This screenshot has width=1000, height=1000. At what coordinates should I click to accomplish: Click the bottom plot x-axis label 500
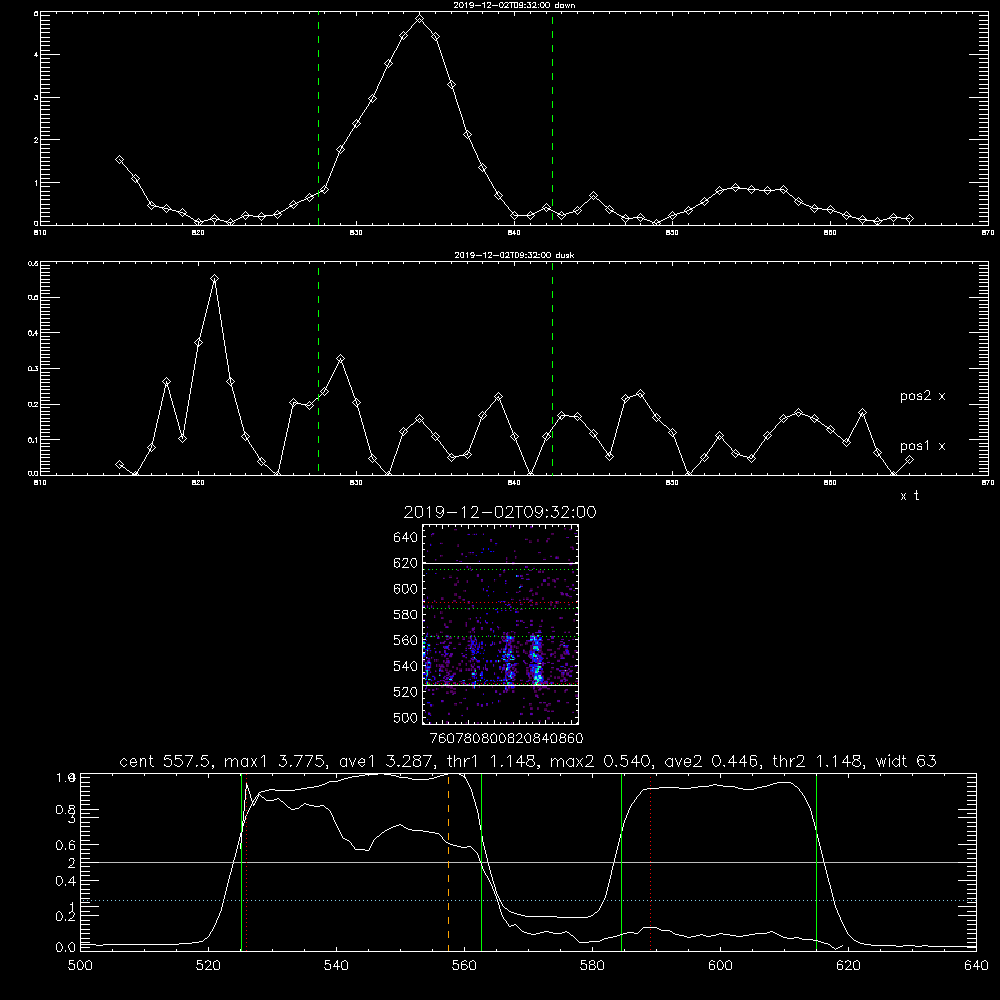(80, 965)
